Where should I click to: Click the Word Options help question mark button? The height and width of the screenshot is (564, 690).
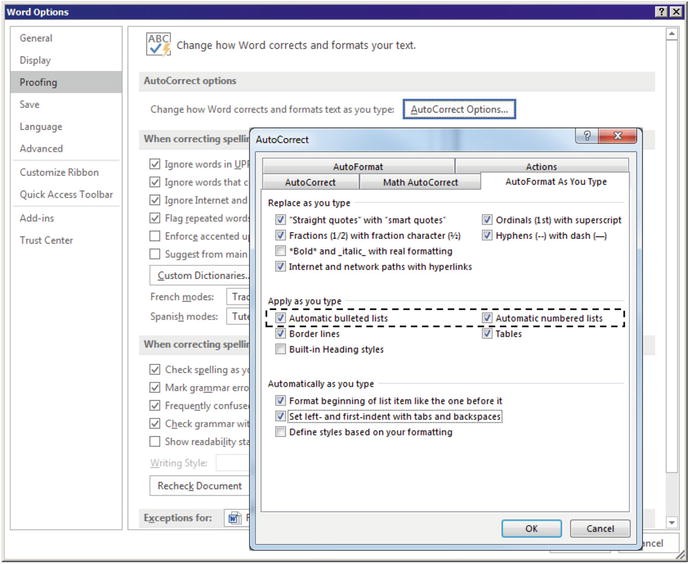click(x=661, y=12)
